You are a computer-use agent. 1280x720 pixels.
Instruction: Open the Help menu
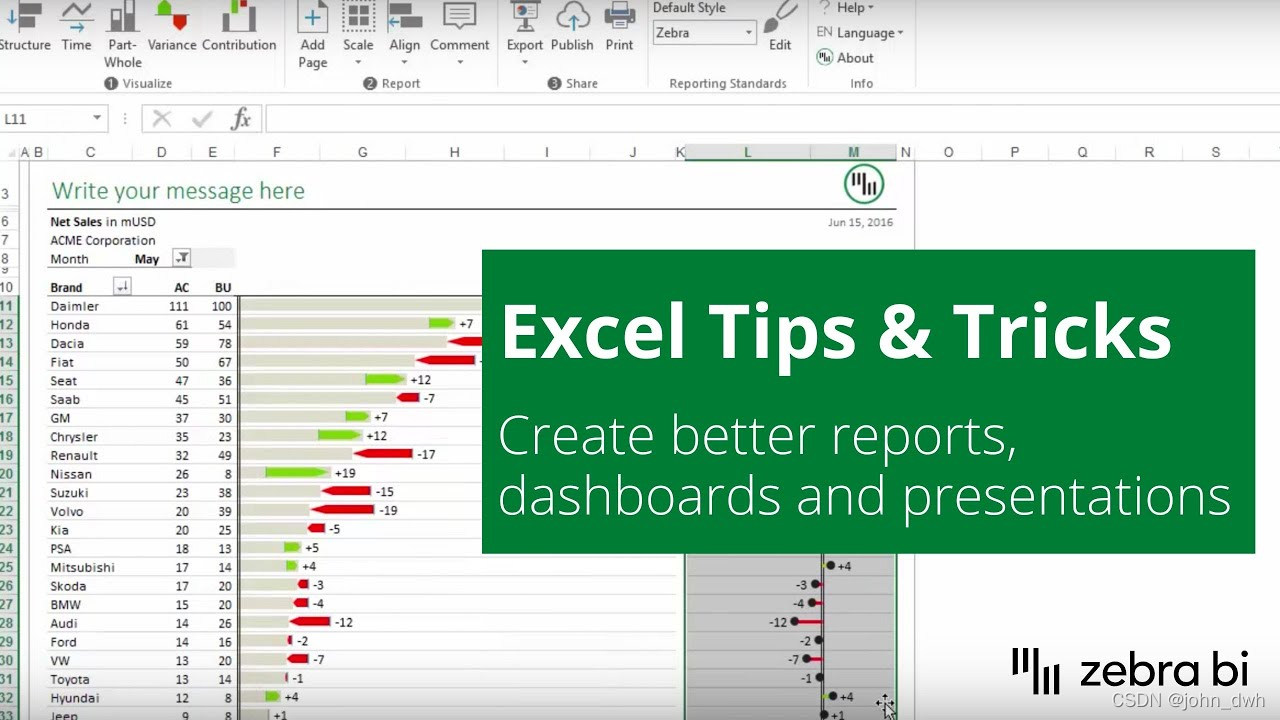point(849,8)
